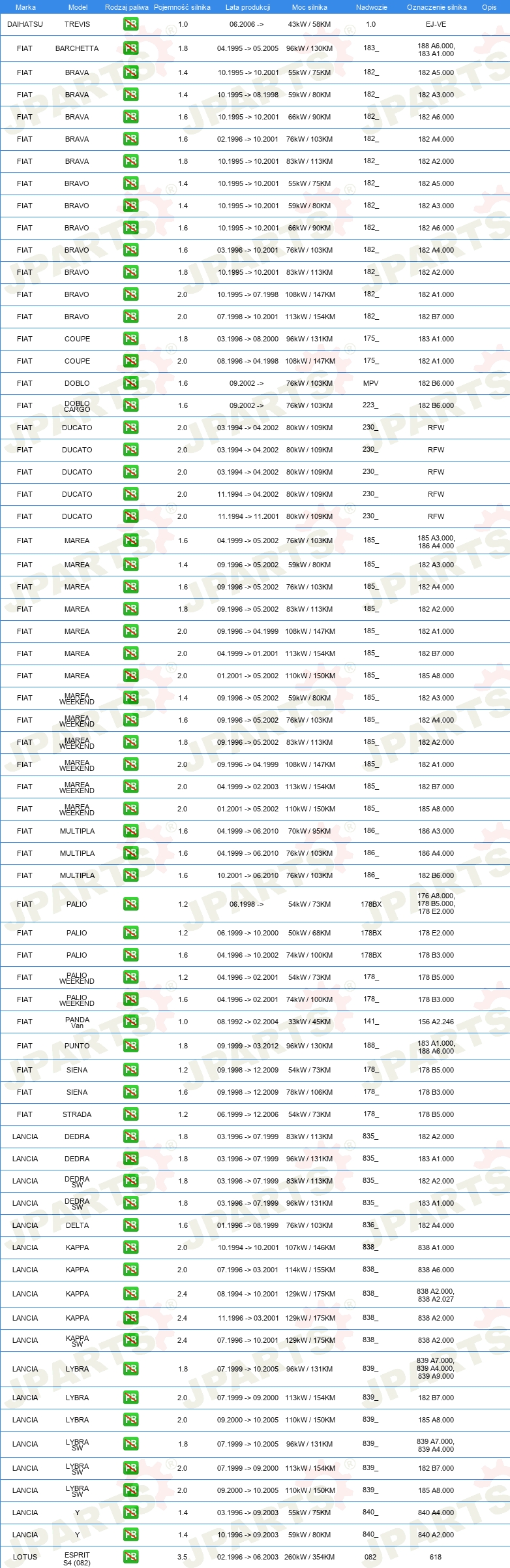Select the 840 A2.000 engine code
Viewport: 510px width, 1568px height.
click(436, 1535)
